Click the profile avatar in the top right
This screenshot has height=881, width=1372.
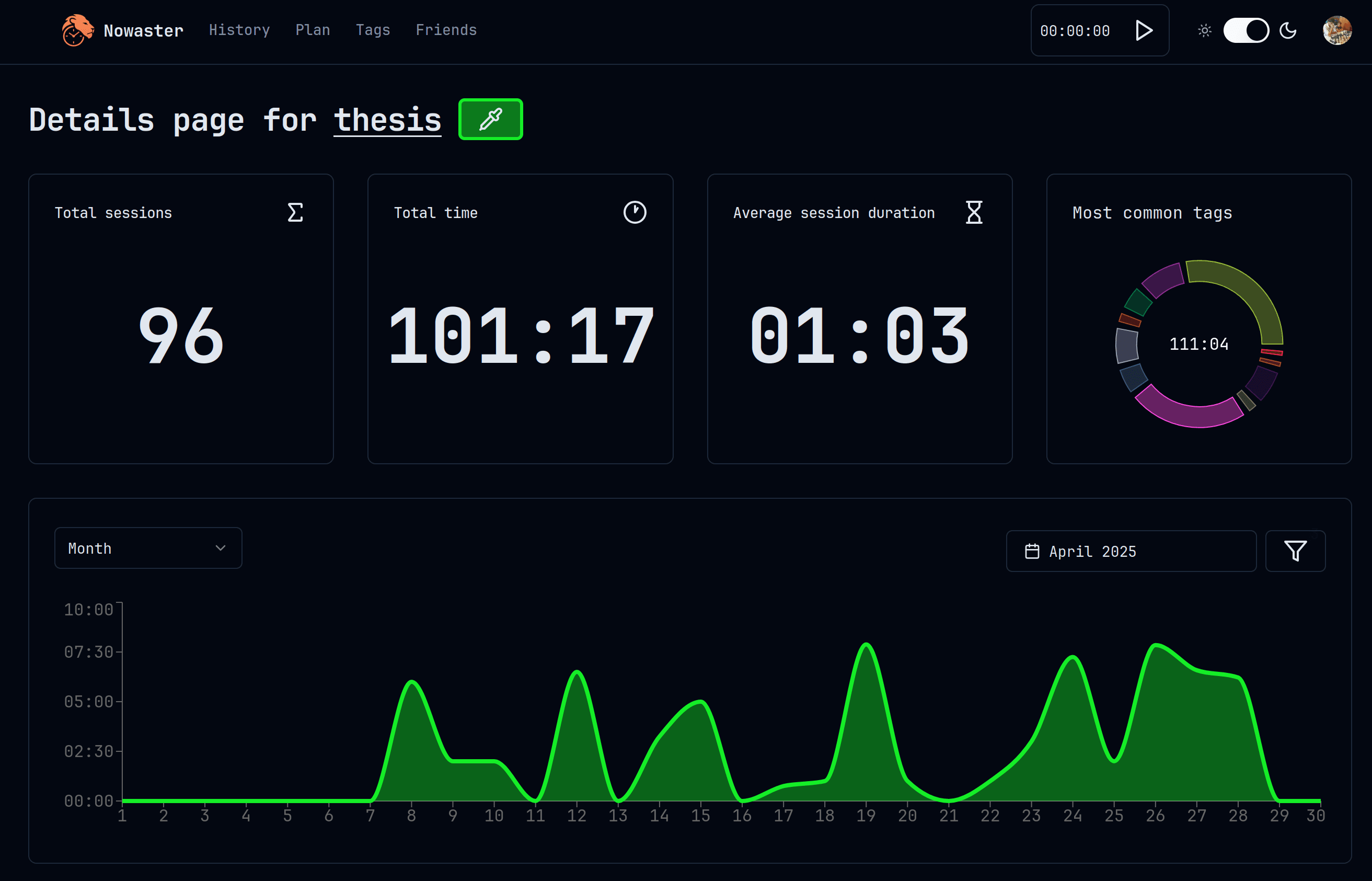pyautogui.click(x=1336, y=30)
